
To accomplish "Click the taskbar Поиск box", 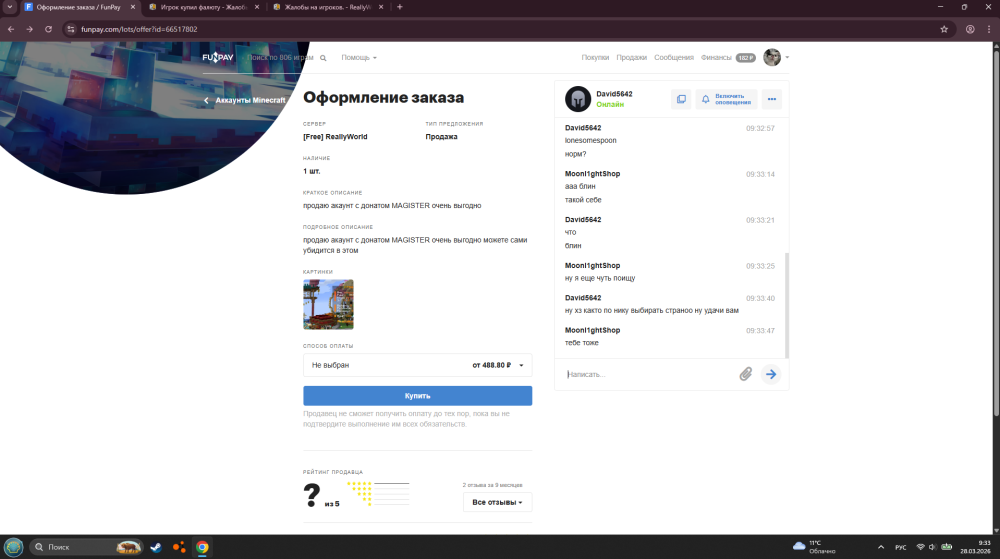I will 86,547.
